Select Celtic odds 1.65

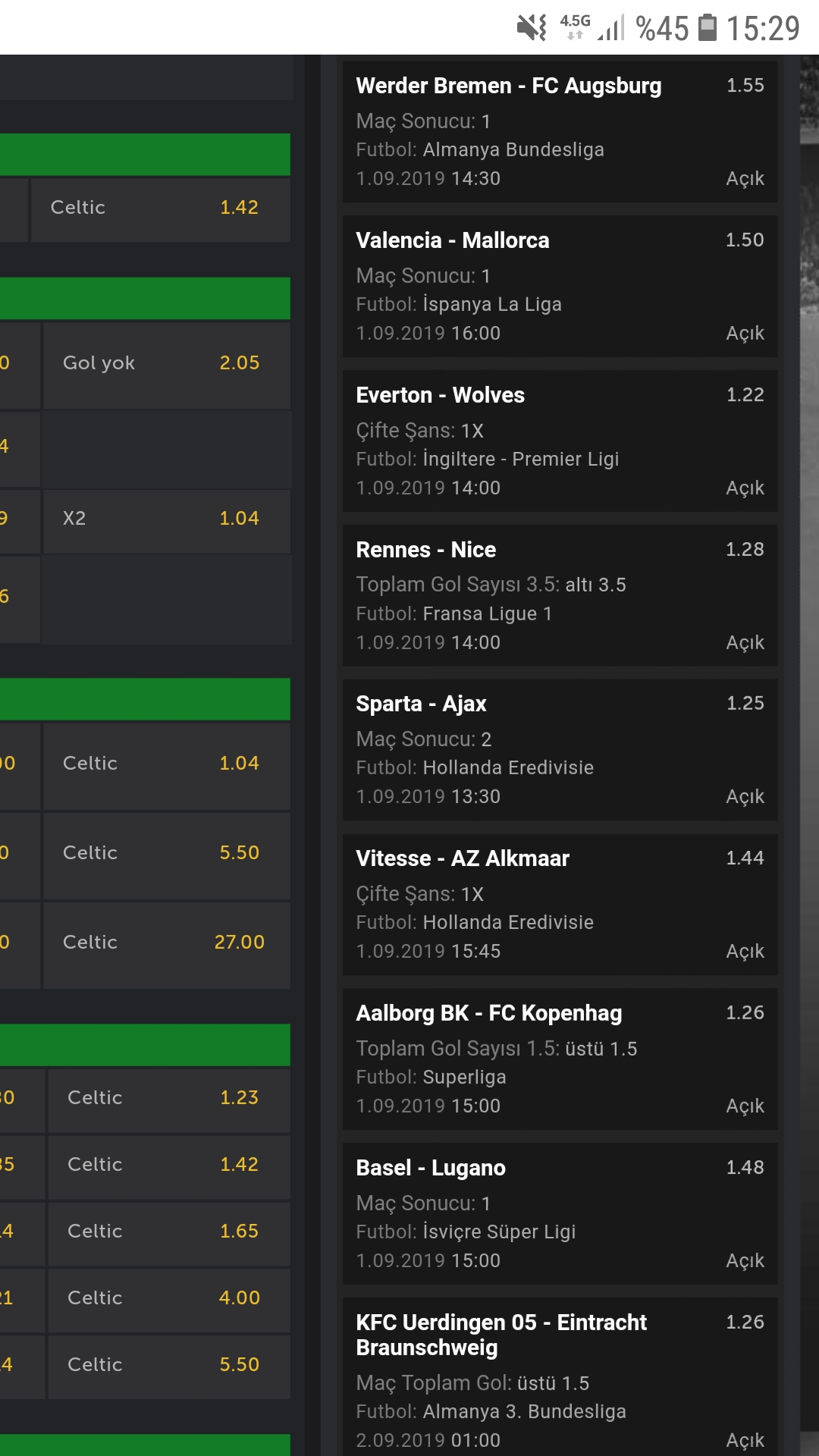(x=169, y=1233)
